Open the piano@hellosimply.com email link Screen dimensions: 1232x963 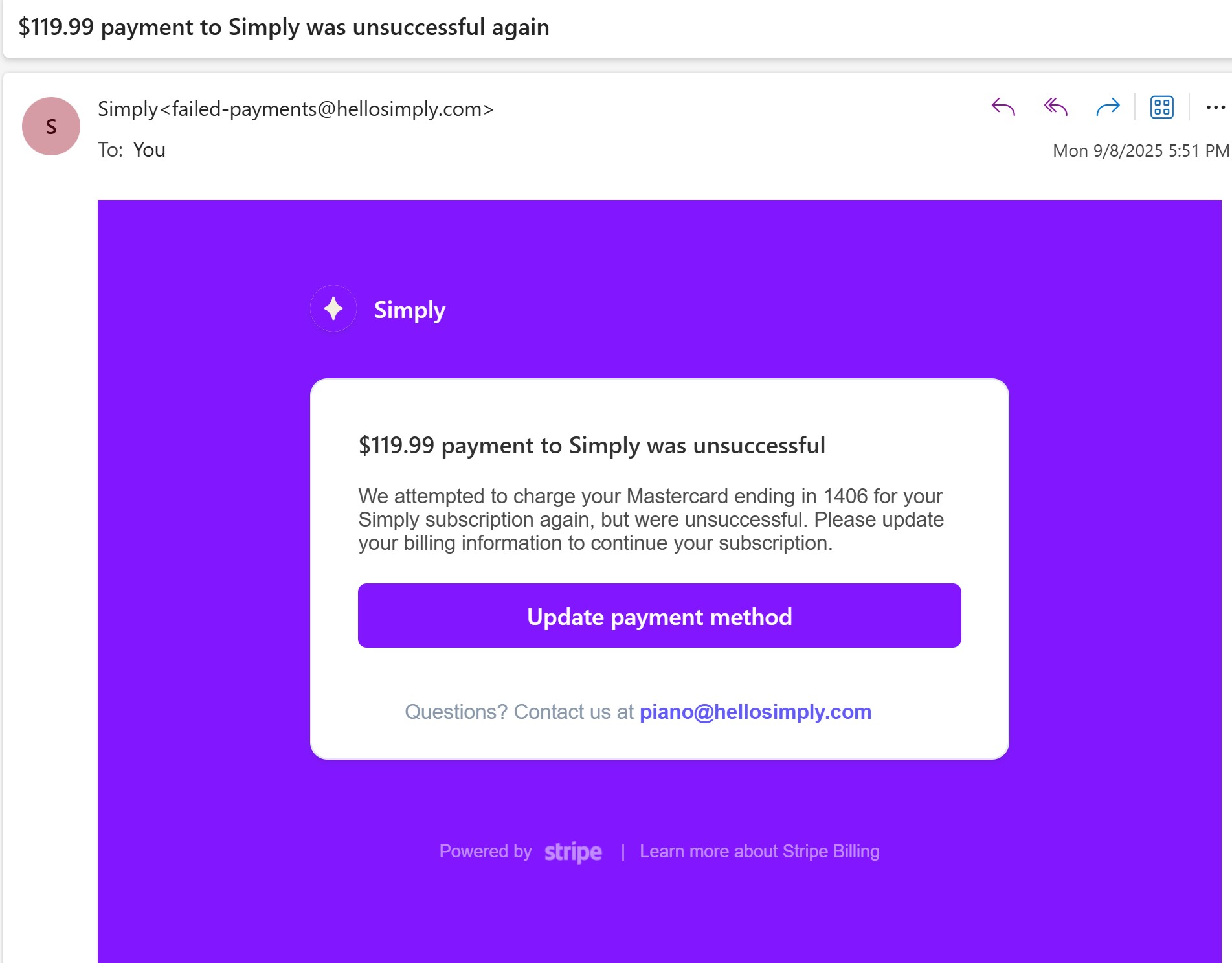click(756, 712)
